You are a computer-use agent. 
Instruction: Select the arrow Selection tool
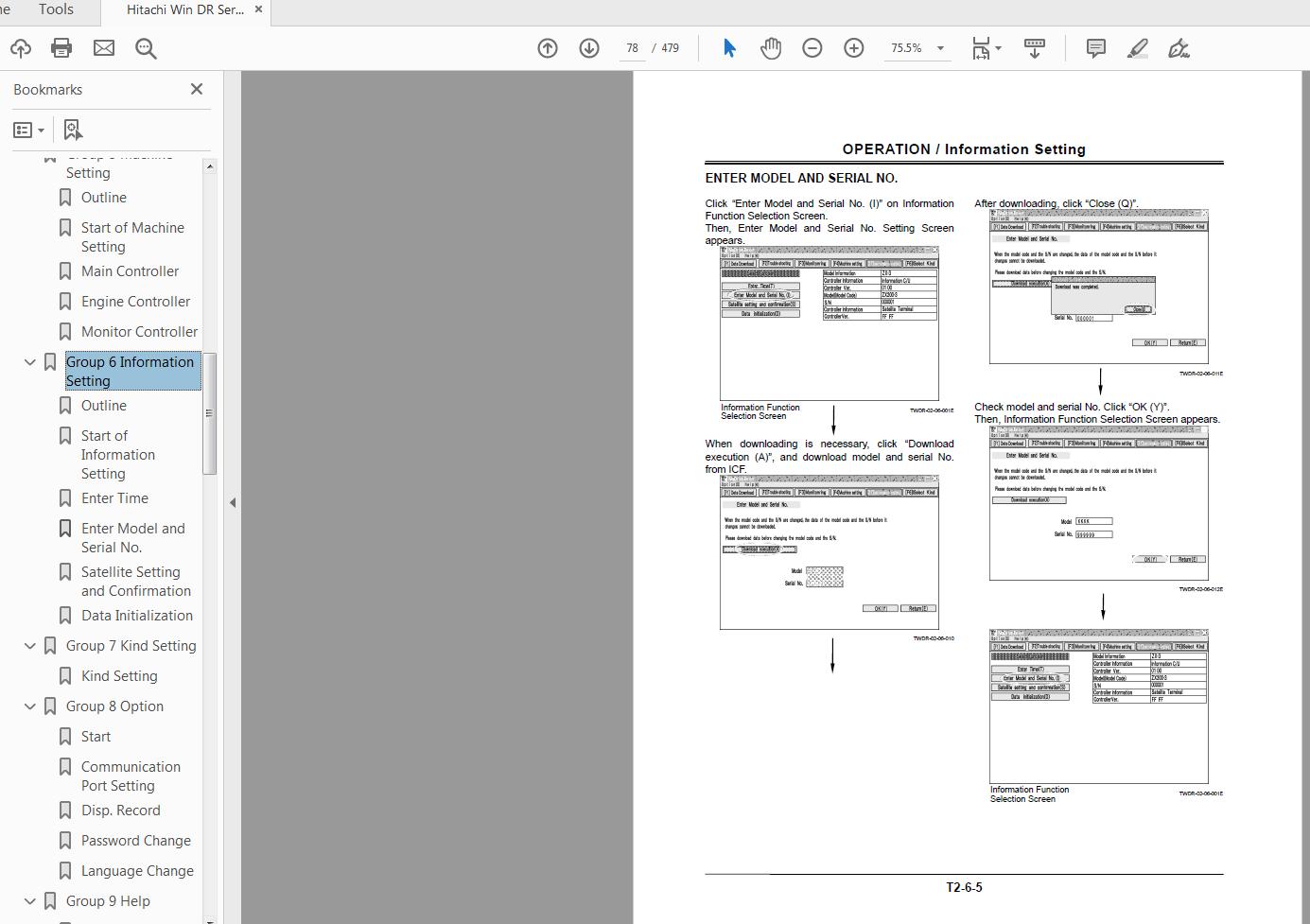point(729,47)
